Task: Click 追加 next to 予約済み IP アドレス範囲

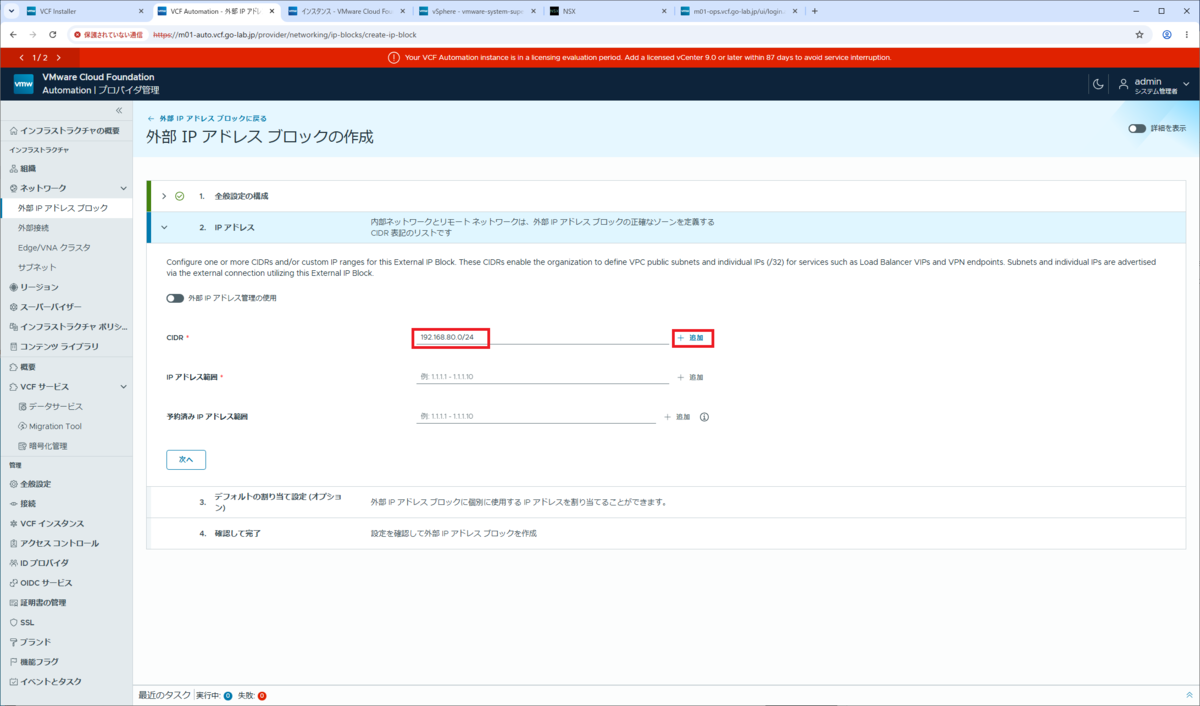Action: coord(678,416)
